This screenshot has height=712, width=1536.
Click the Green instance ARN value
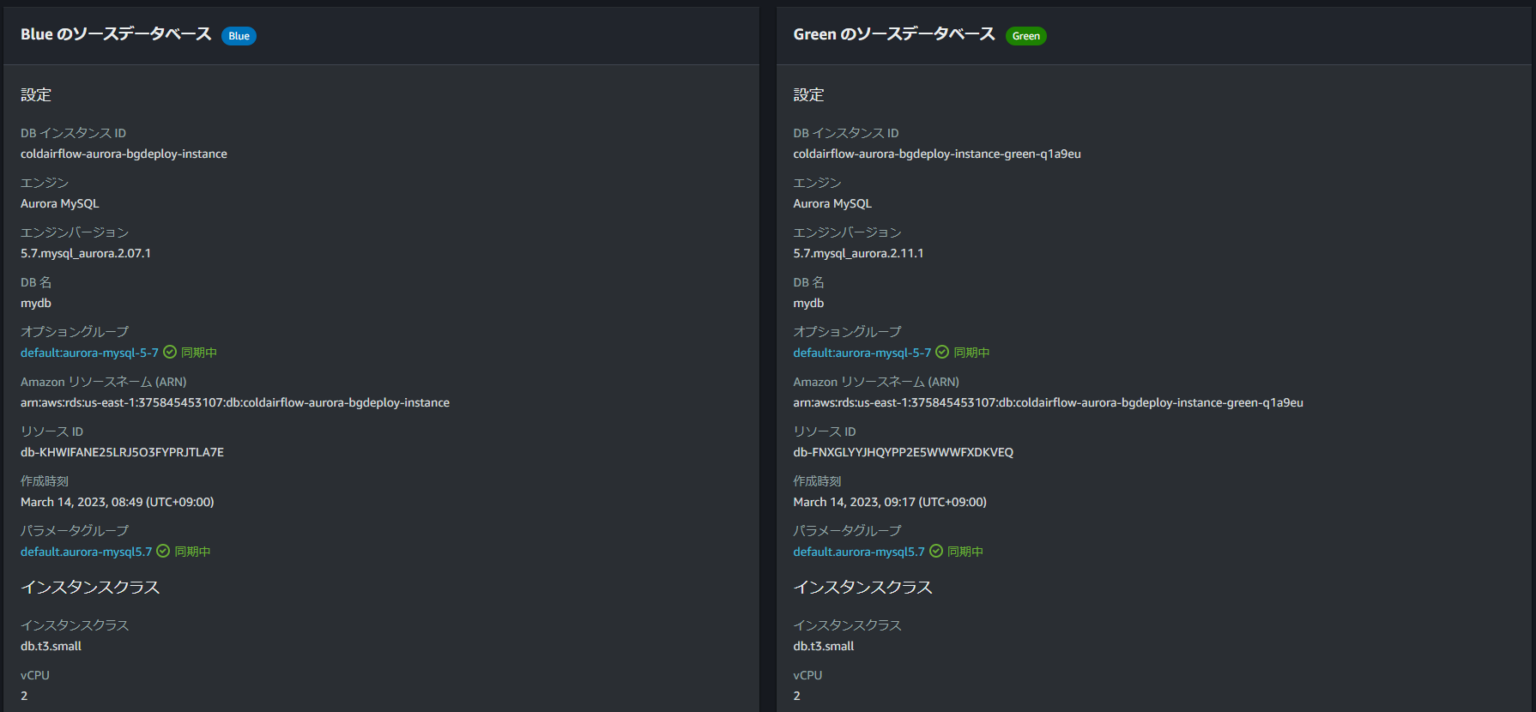(x=1047, y=402)
